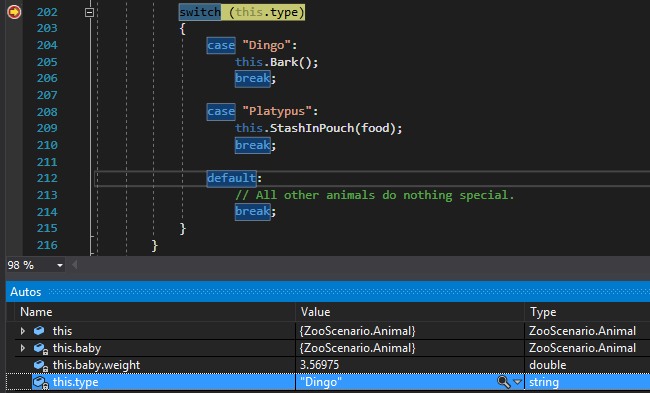The height and width of the screenshot is (393, 650).
Task: Click the Value column header
Action: [x=315, y=312]
